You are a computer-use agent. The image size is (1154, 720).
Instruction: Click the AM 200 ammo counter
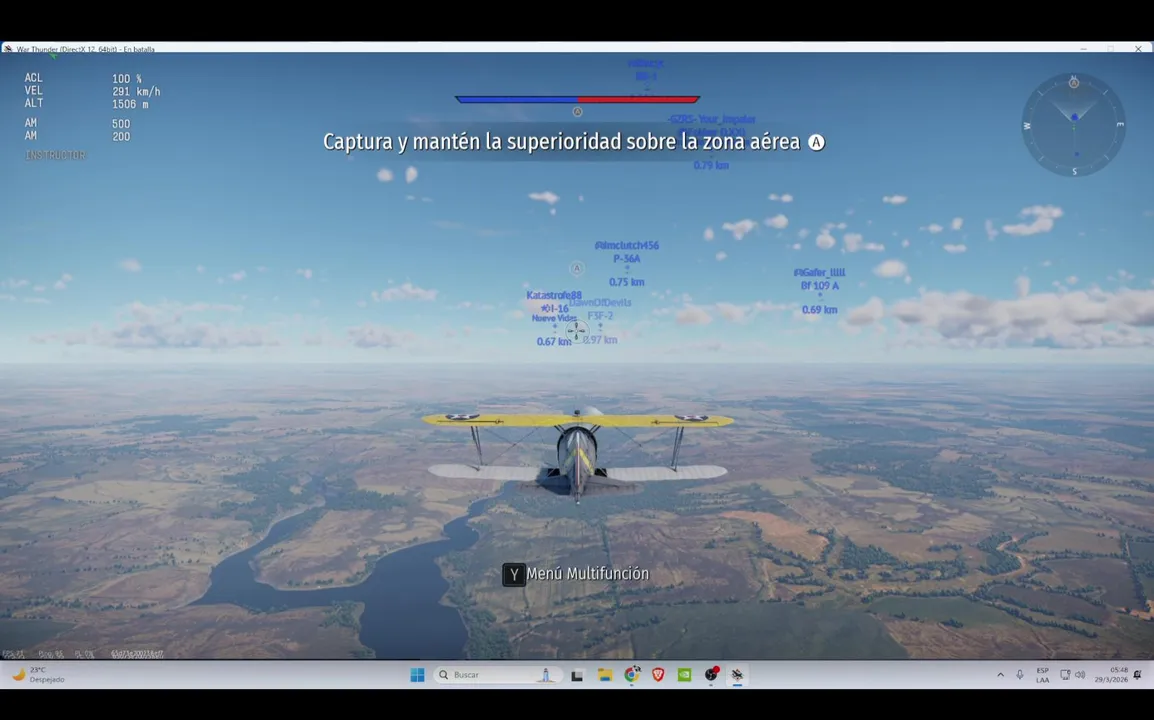(x=77, y=136)
